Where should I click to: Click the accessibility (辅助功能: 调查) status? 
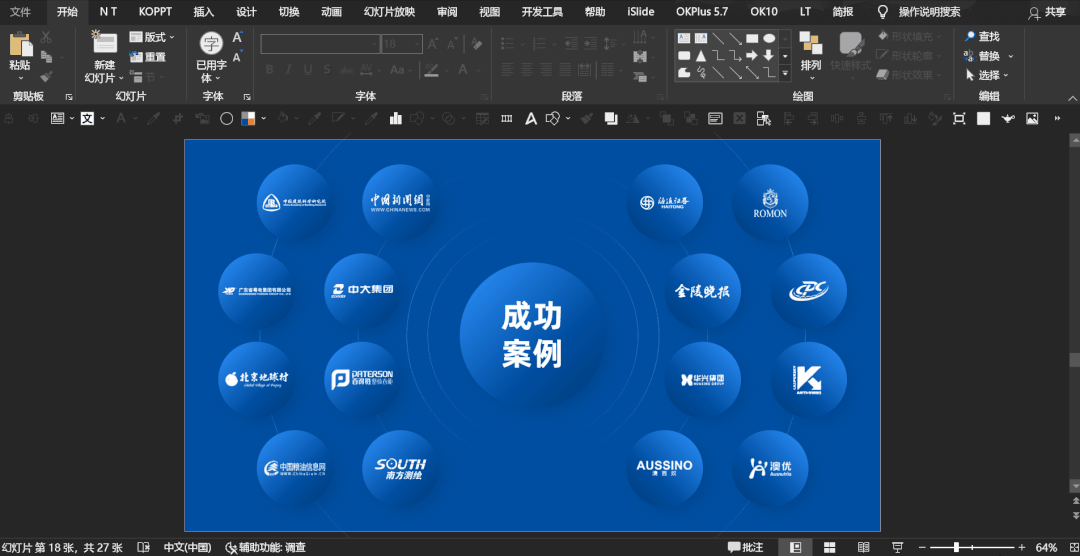(x=265, y=548)
